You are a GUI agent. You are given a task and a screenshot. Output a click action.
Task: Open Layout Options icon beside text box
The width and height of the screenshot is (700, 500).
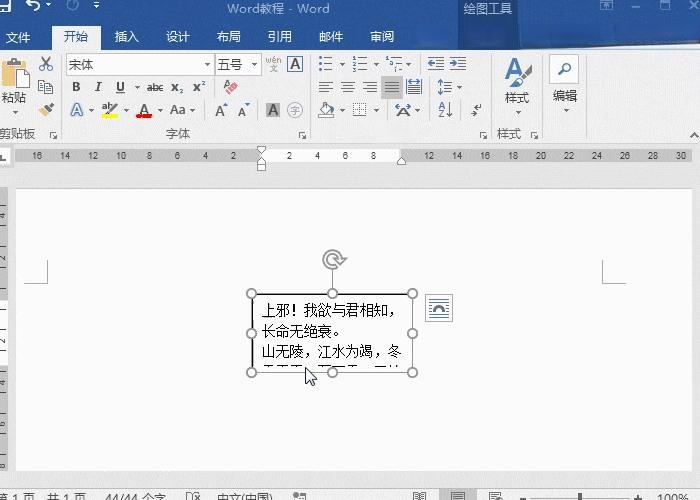click(438, 308)
